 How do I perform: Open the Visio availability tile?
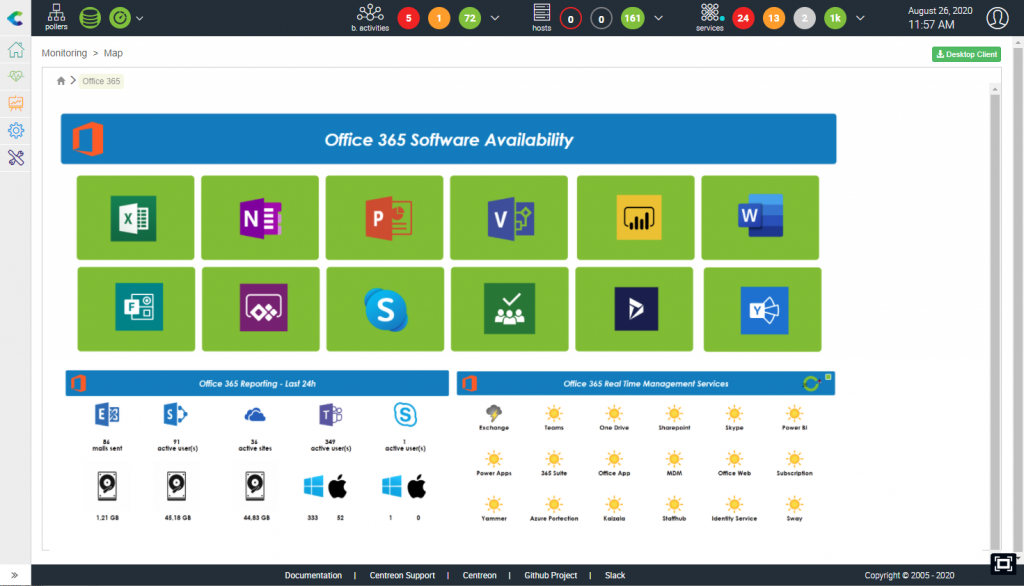click(509, 218)
